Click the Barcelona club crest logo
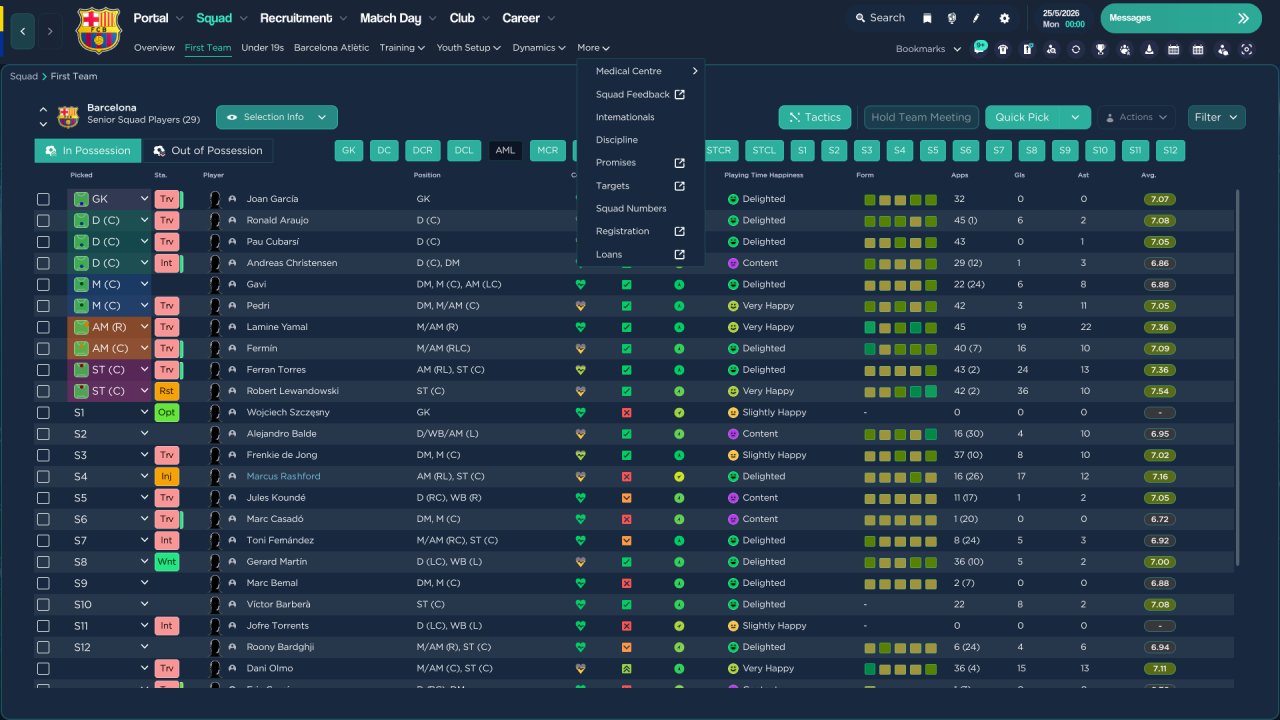 [98, 30]
